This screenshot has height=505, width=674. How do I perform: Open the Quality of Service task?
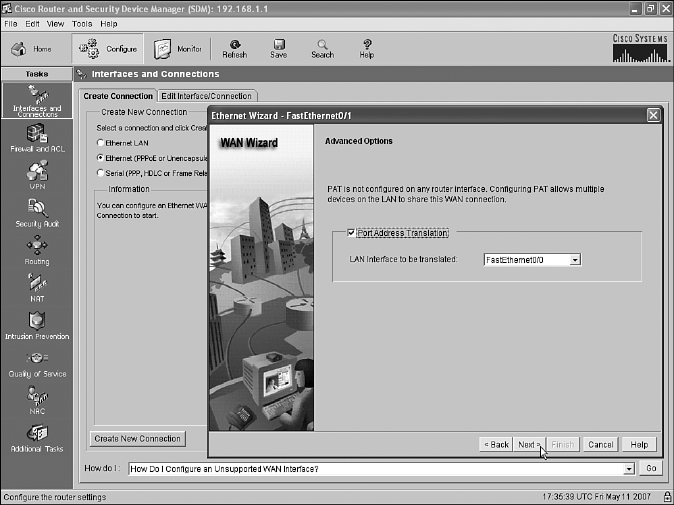click(x=37, y=364)
